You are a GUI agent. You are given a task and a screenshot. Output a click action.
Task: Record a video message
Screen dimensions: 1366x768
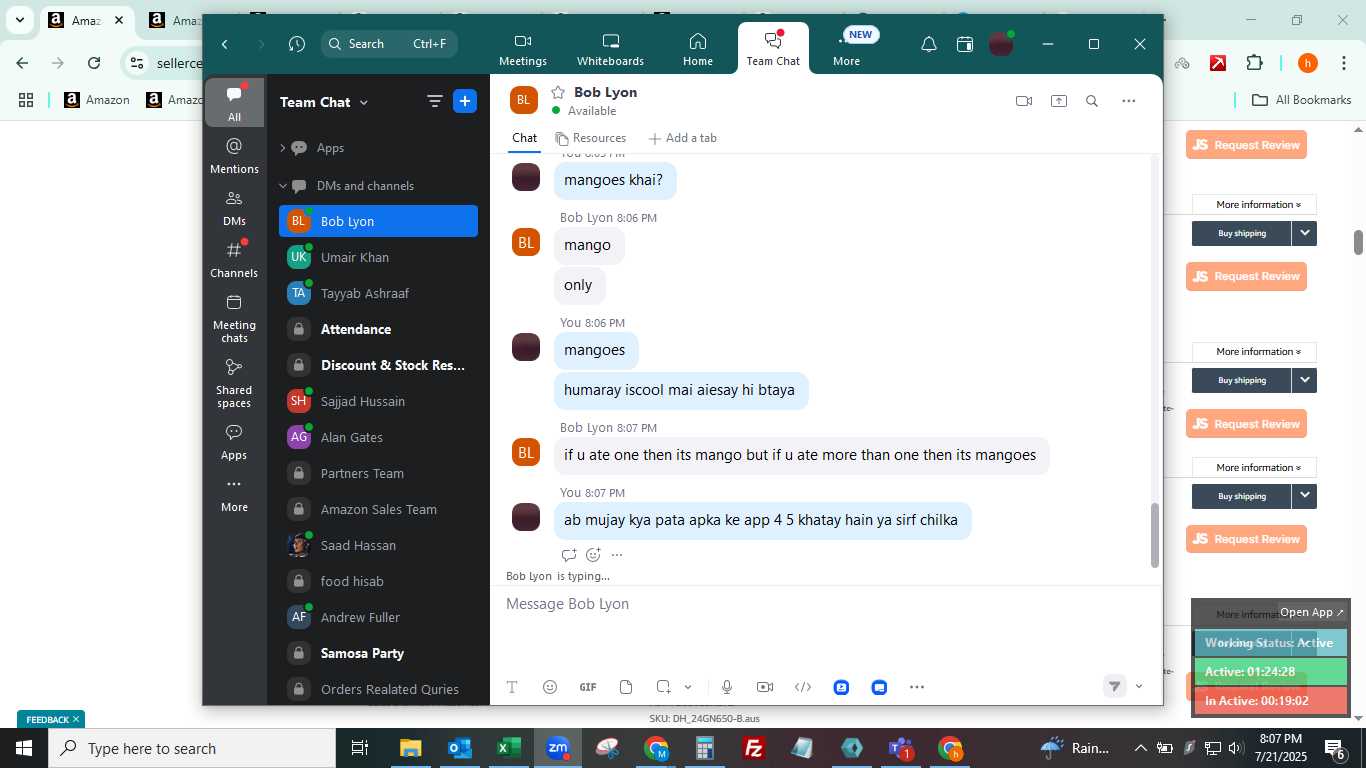pos(765,687)
